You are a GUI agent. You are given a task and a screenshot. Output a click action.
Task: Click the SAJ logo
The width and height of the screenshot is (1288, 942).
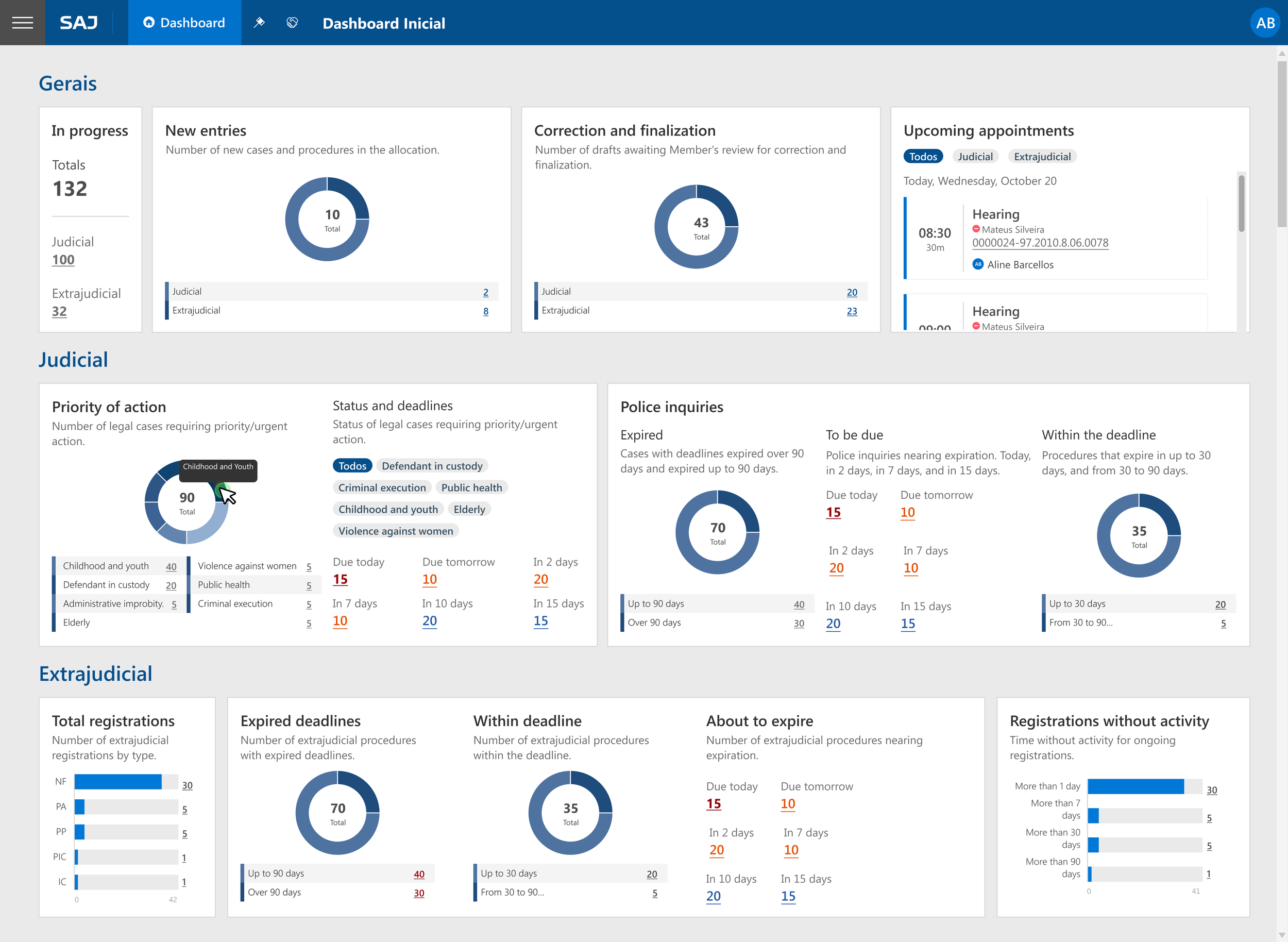pyautogui.click(x=79, y=23)
